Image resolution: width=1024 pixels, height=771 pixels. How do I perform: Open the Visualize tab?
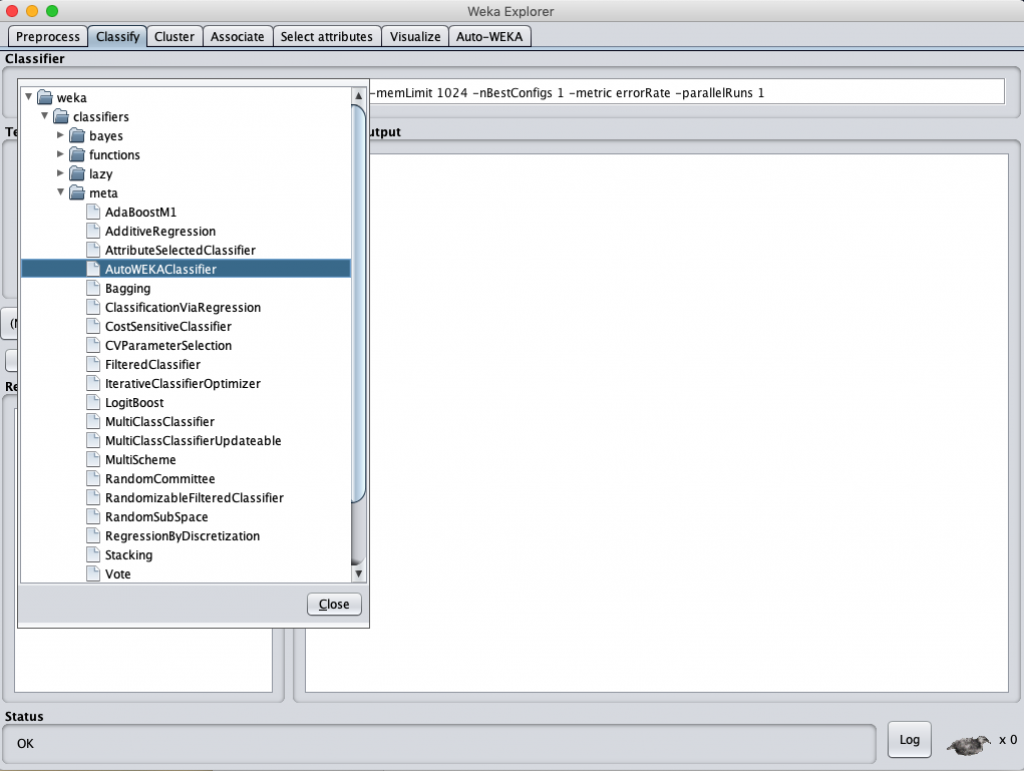[x=415, y=37]
